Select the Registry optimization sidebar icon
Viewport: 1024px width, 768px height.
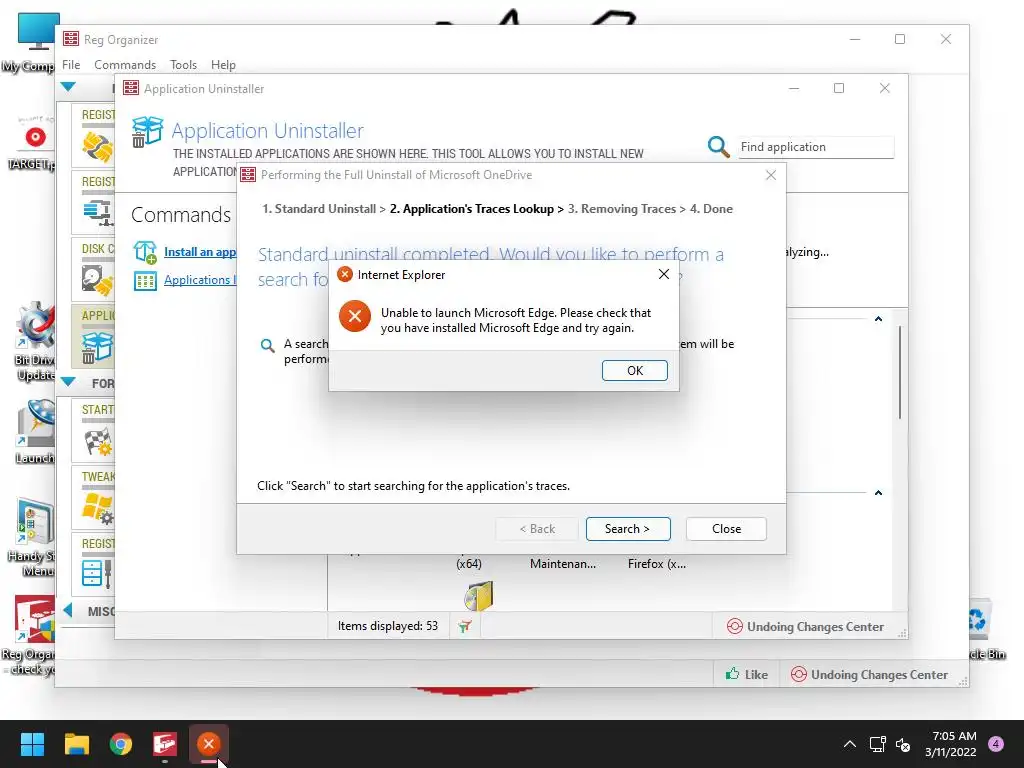(x=99, y=212)
